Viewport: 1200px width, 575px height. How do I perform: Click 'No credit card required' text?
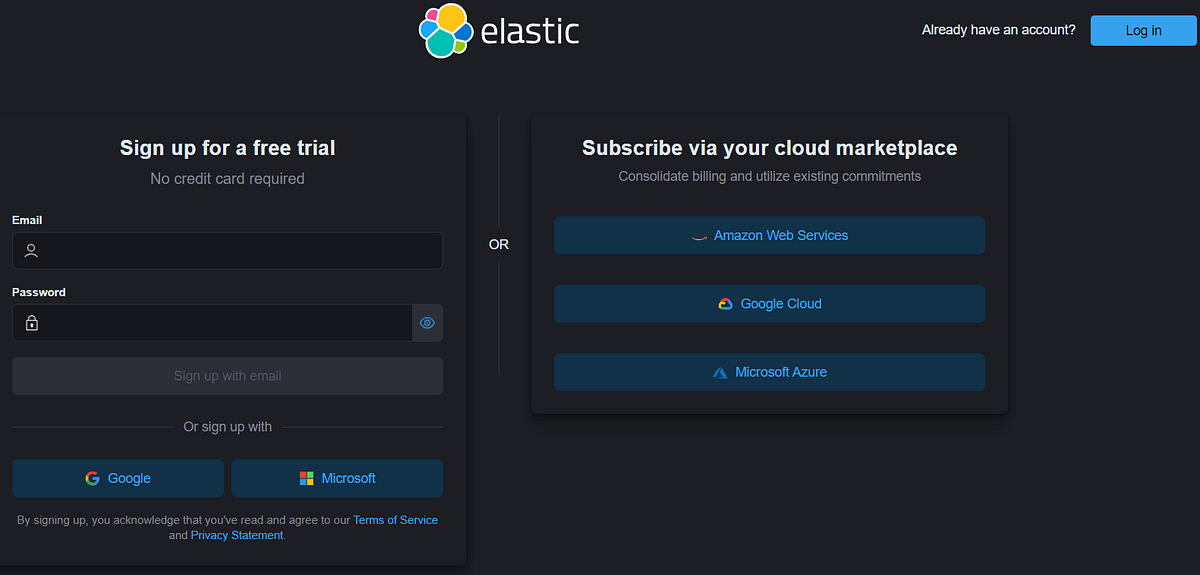pos(227,178)
